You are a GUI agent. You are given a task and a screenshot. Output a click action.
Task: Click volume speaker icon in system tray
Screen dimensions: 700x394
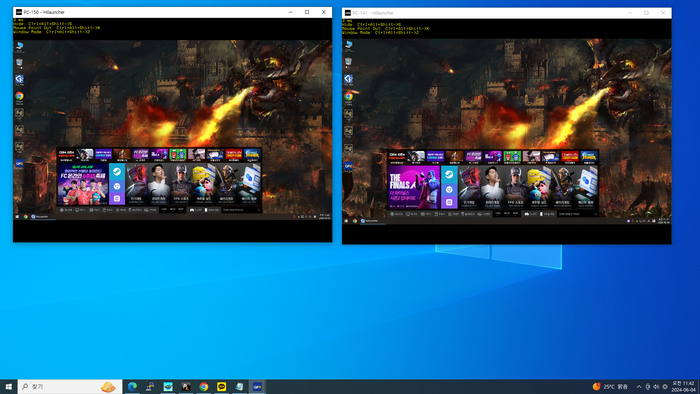click(x=656, y=386)
